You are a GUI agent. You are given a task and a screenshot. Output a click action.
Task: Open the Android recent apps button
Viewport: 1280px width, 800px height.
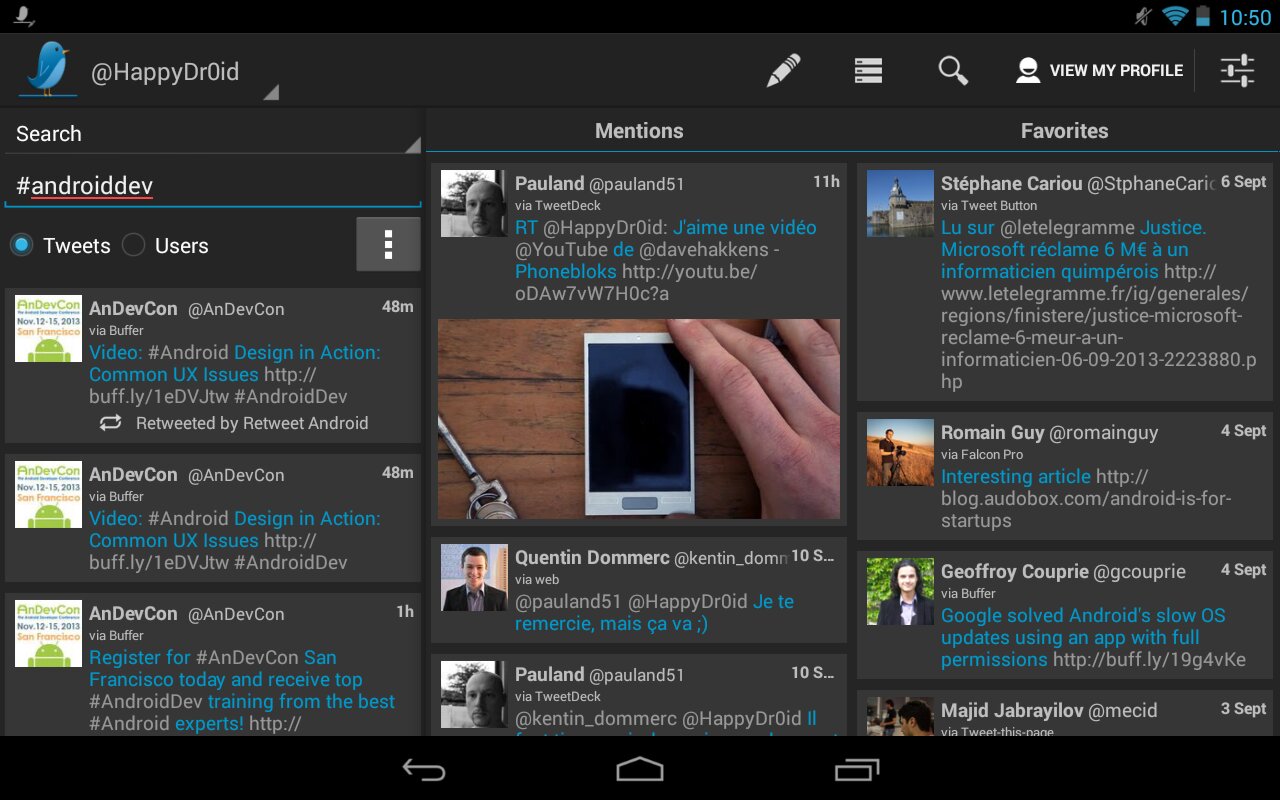(x=856, y=768)
